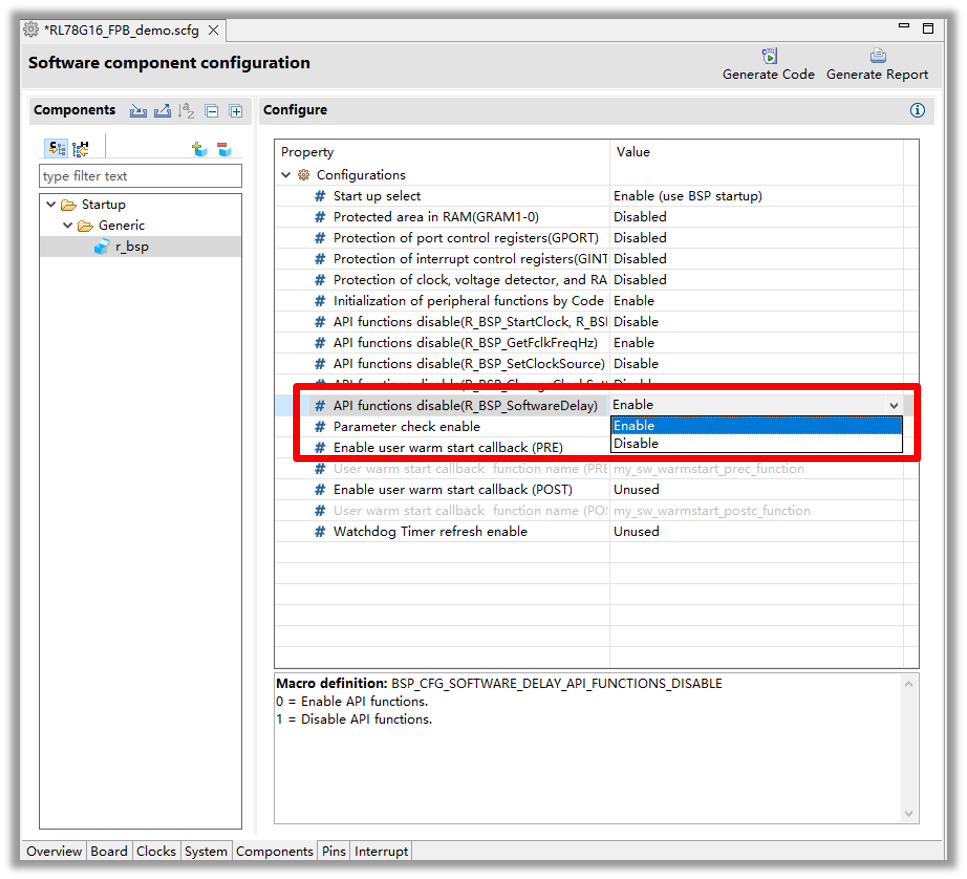Click the type filter text field

coord(141,176)
